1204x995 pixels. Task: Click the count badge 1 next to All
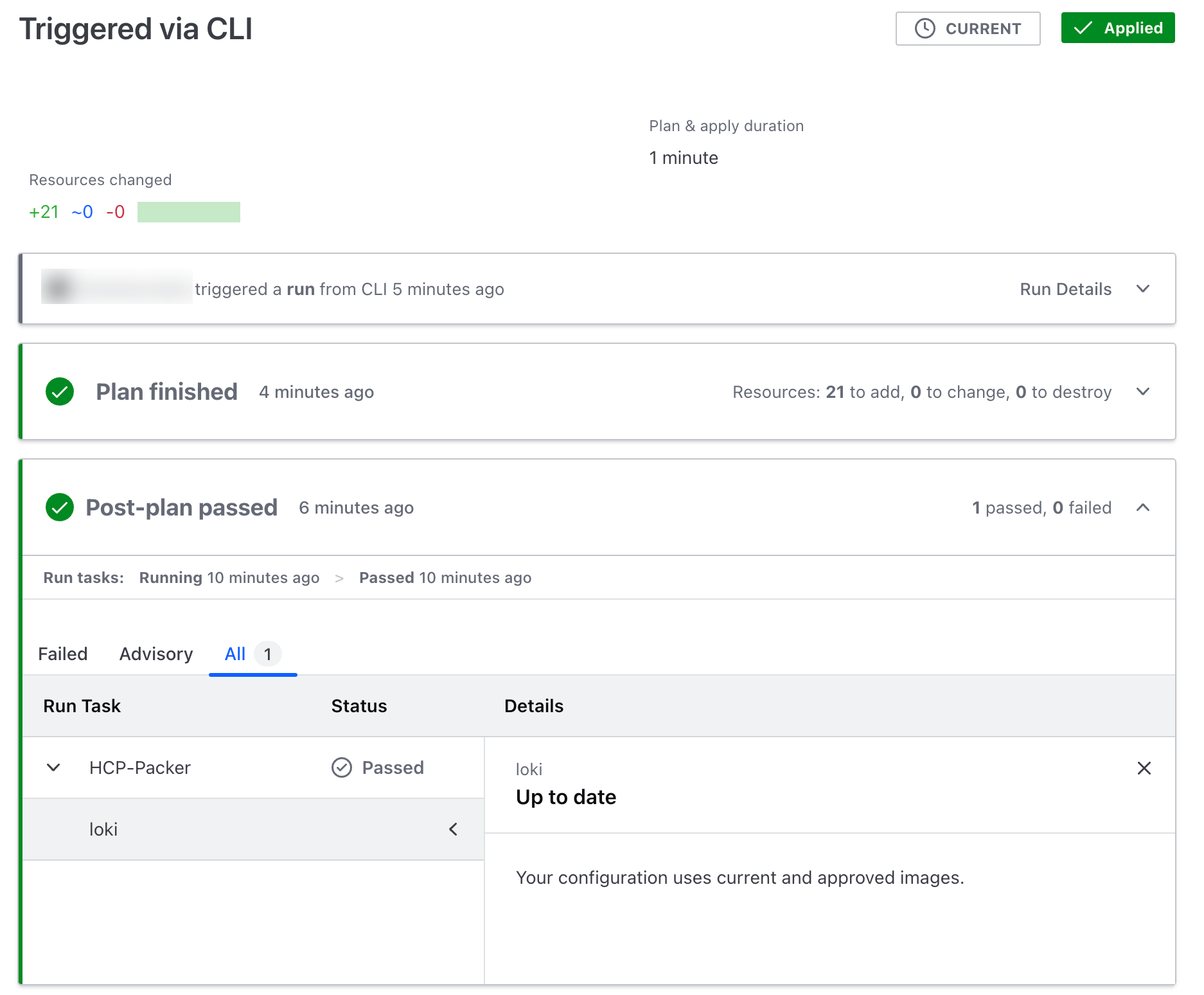coord(268,654)
